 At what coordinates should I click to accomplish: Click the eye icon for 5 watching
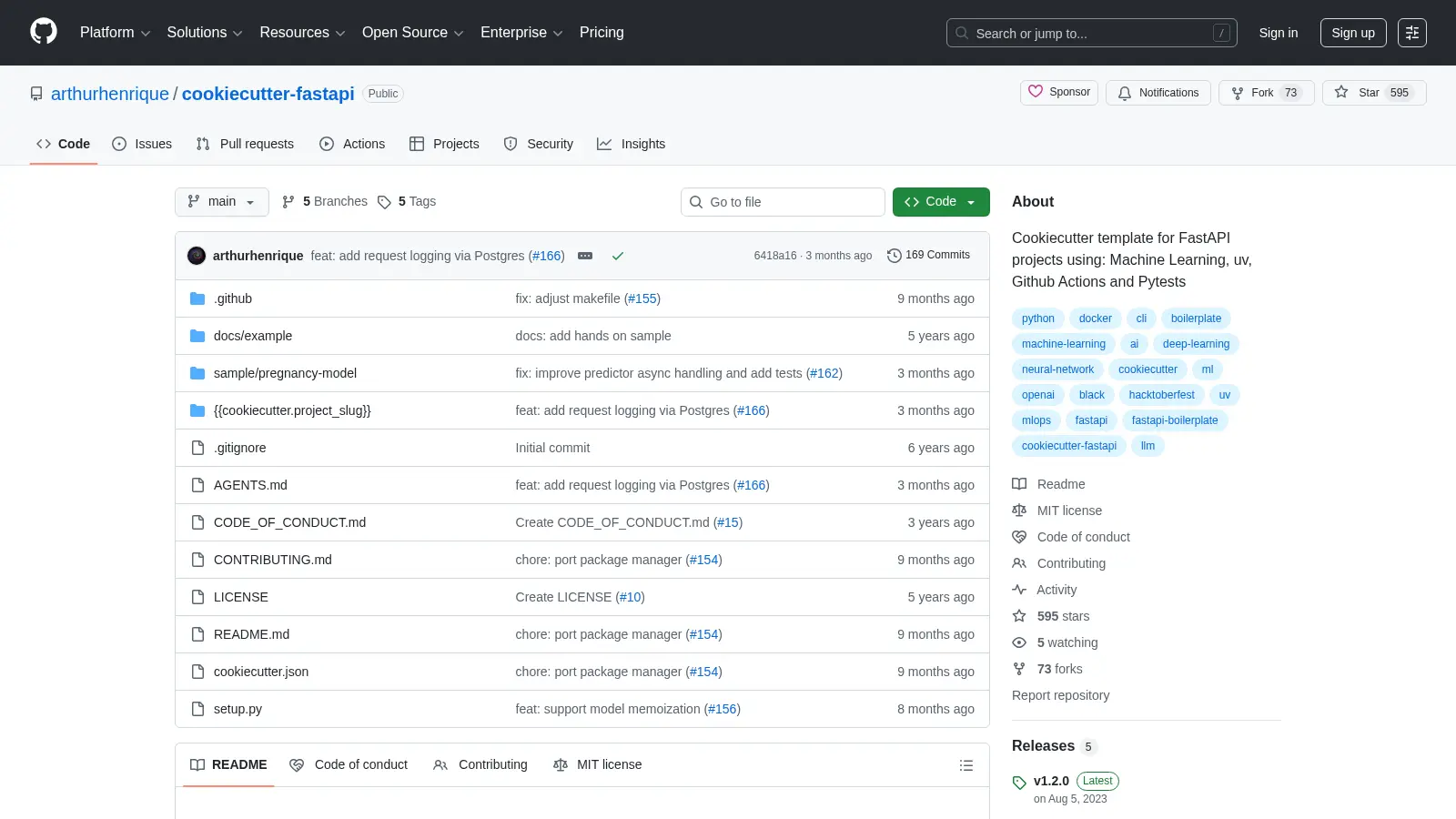click(x=1019, y=642)
